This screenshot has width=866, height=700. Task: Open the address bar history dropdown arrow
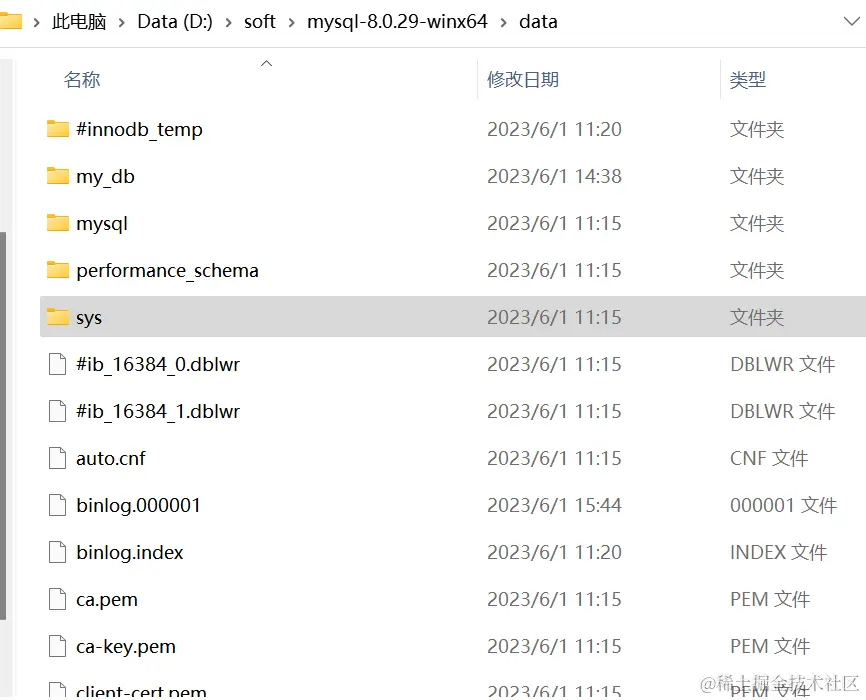pyautogui.click(x=852, y=22)
